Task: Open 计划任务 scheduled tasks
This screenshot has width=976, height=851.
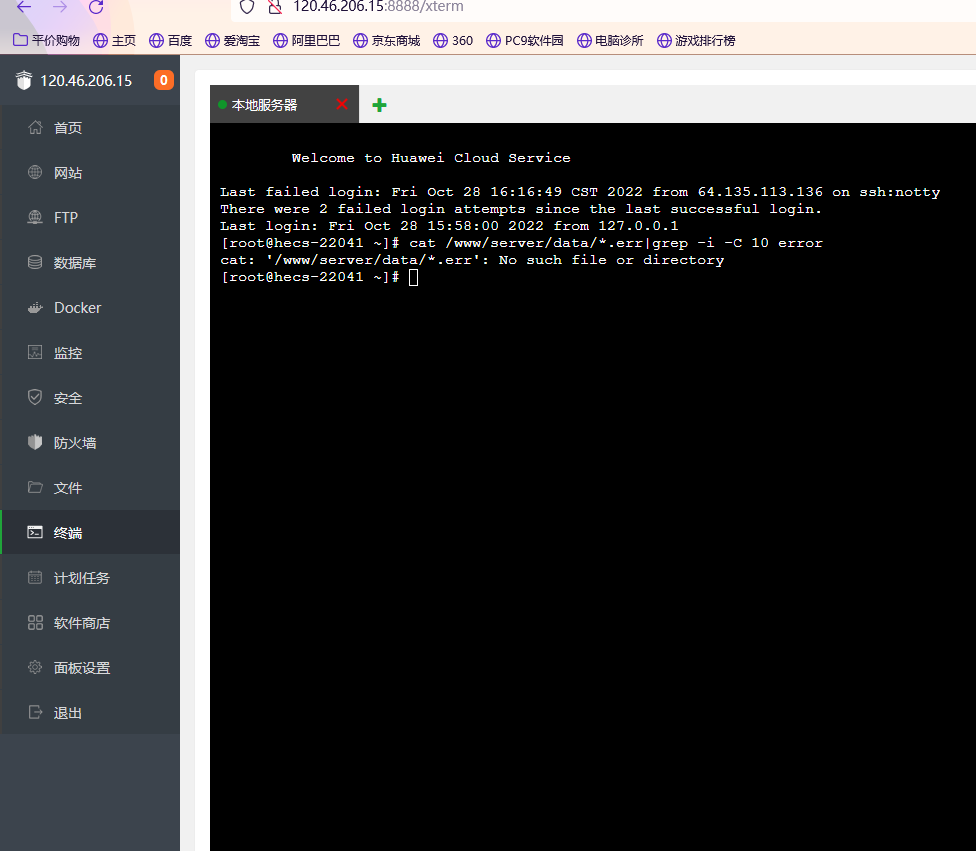Action: click(x=90, y=578)
